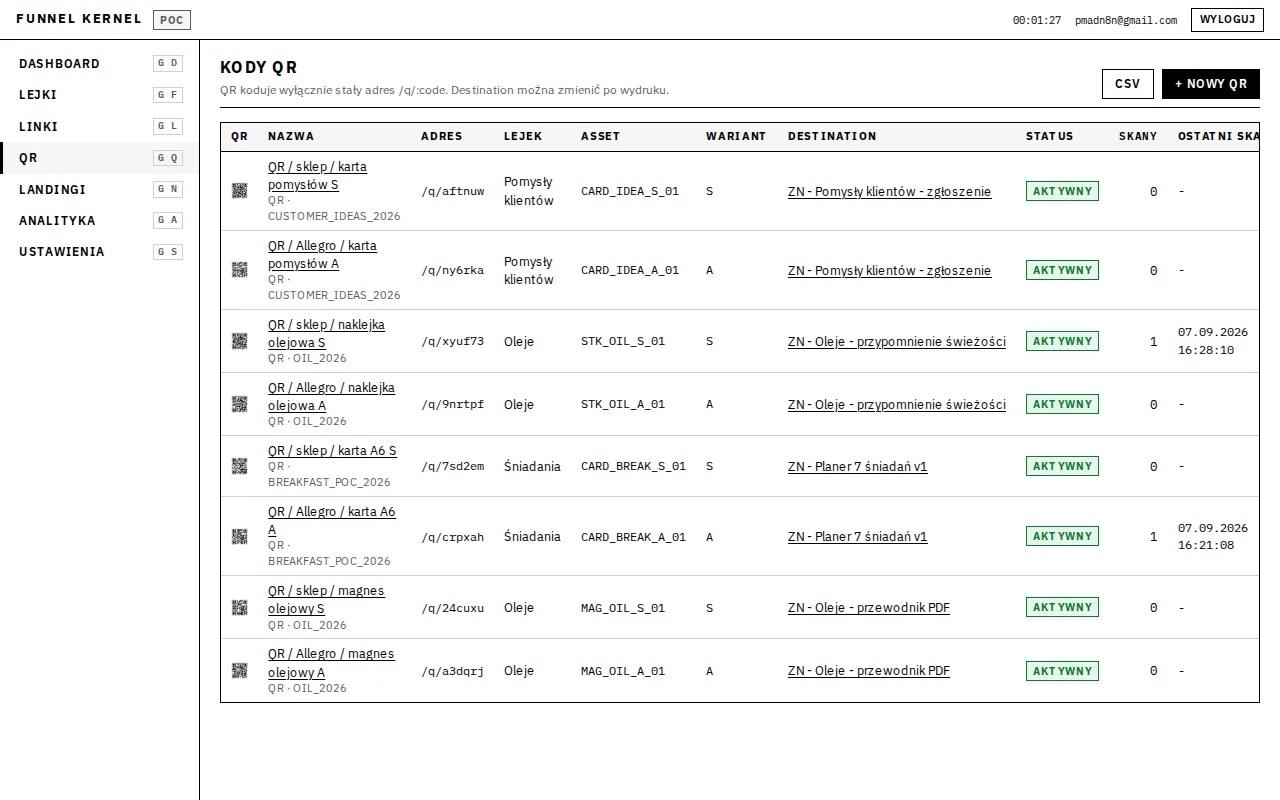Open Ustawienia in sidebar

coord(99,252)
